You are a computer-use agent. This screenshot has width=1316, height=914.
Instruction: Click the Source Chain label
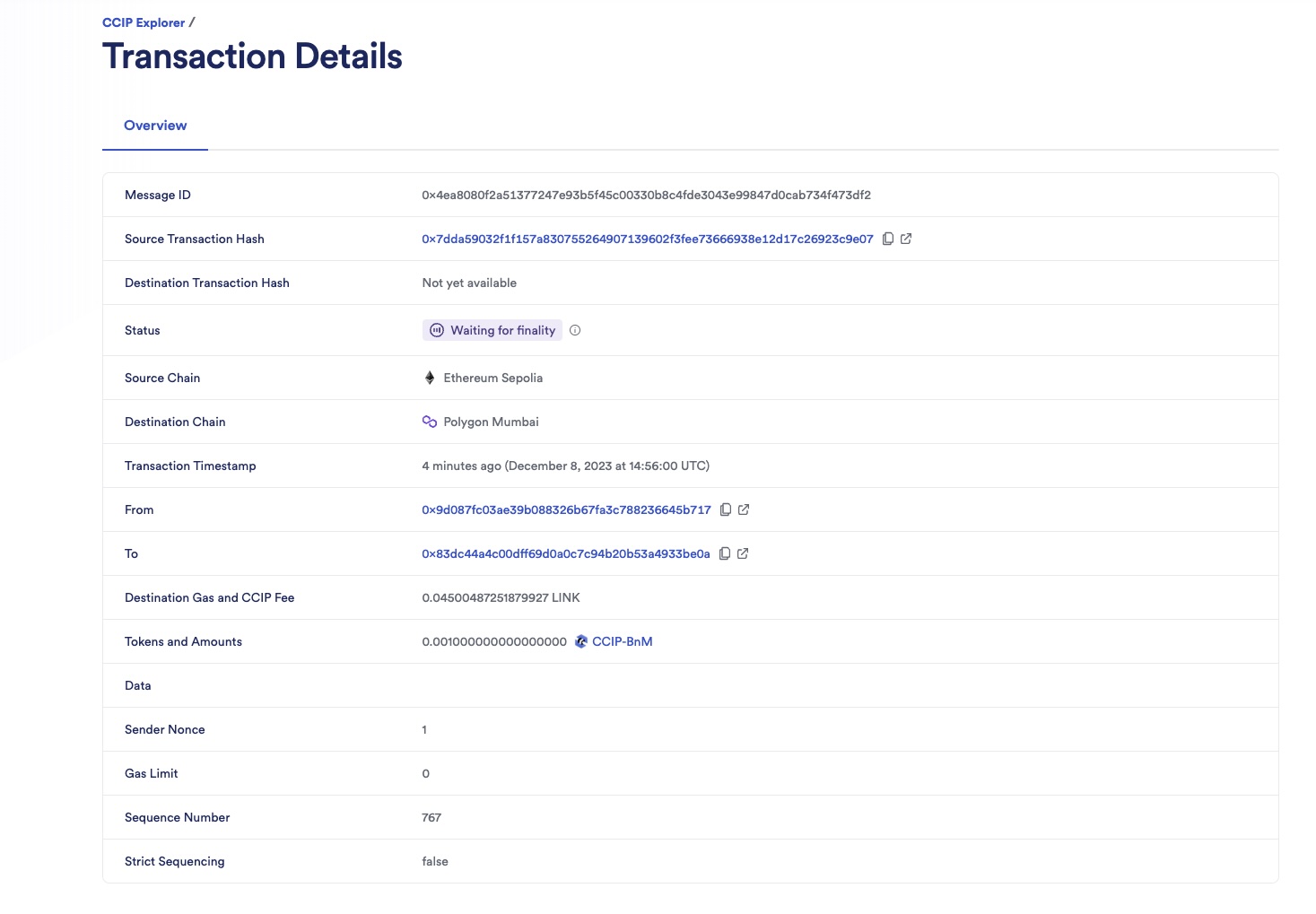point(162,378)
